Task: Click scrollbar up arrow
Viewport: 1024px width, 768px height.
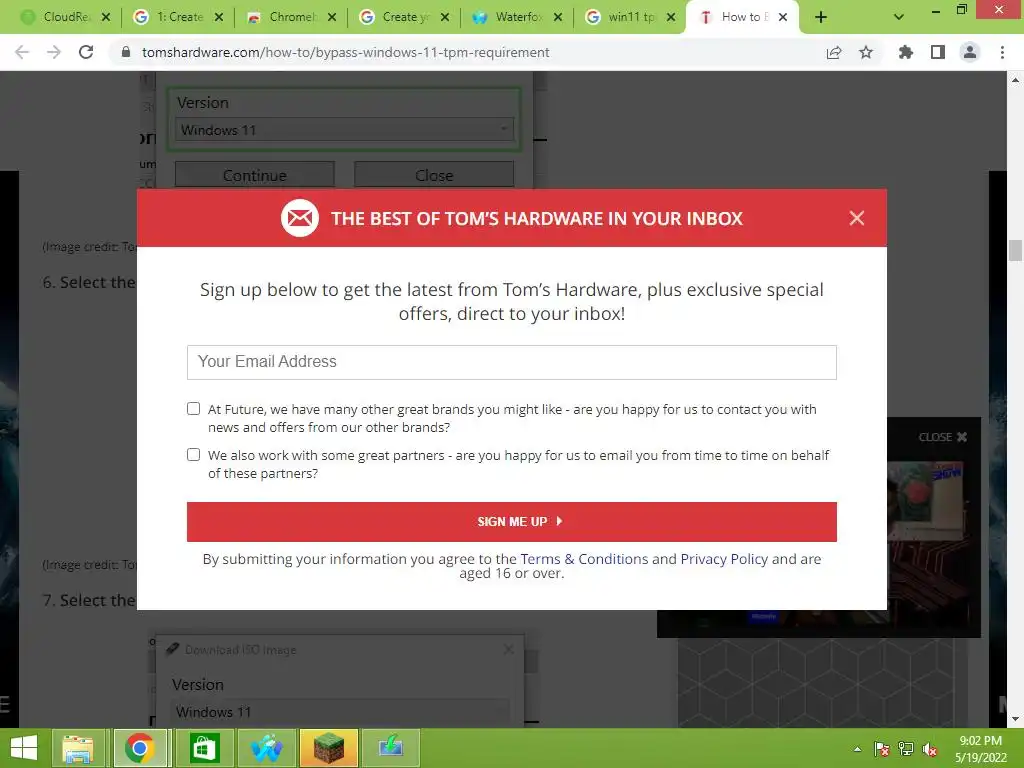Action: click(x=1015, y=80)
